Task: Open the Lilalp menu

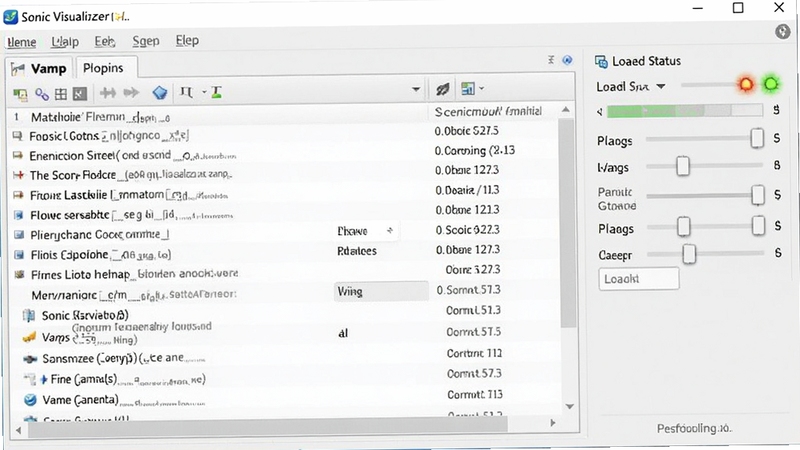Action: (x=65, y=41)
